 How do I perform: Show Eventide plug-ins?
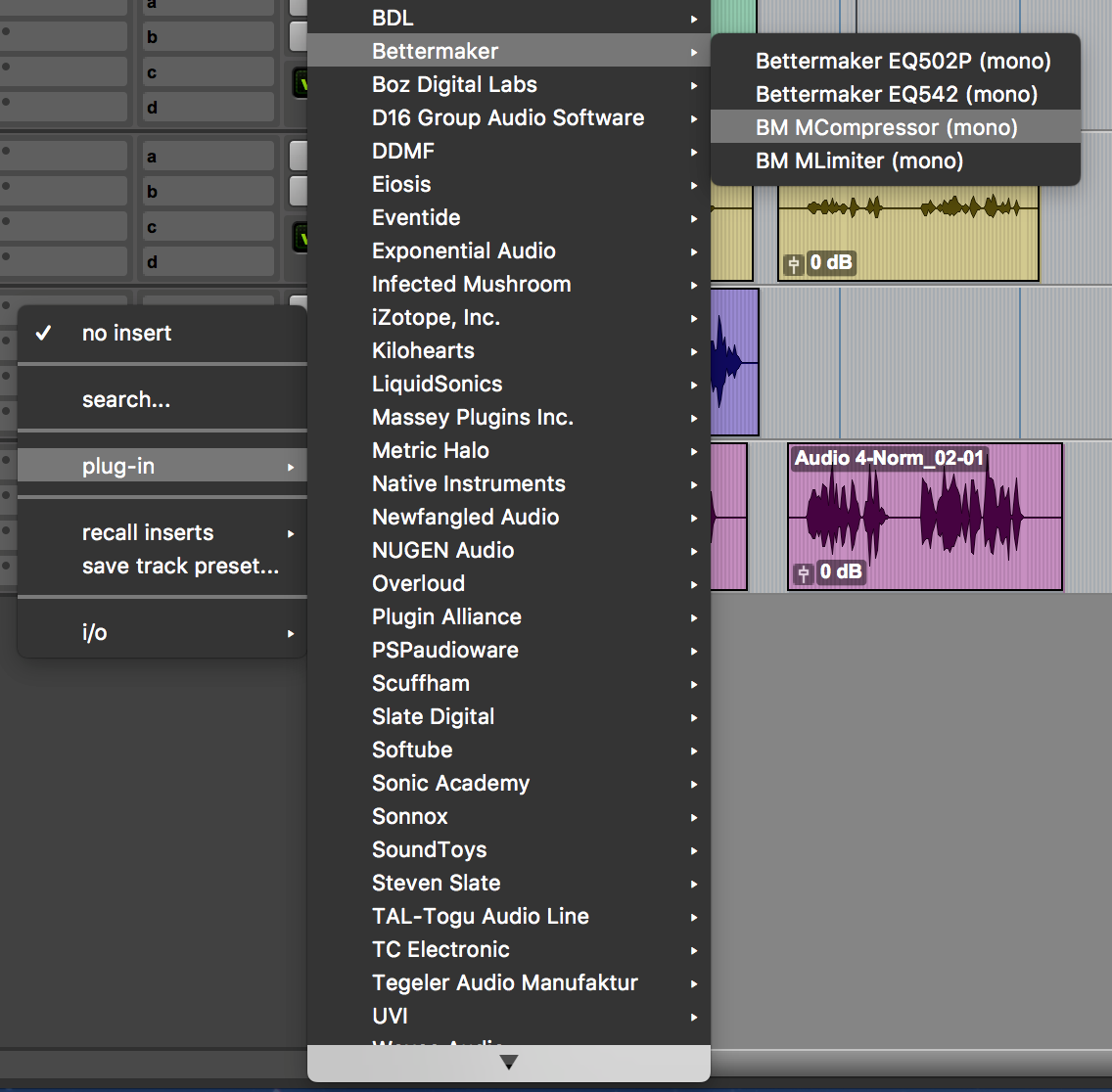click(508, 217)
